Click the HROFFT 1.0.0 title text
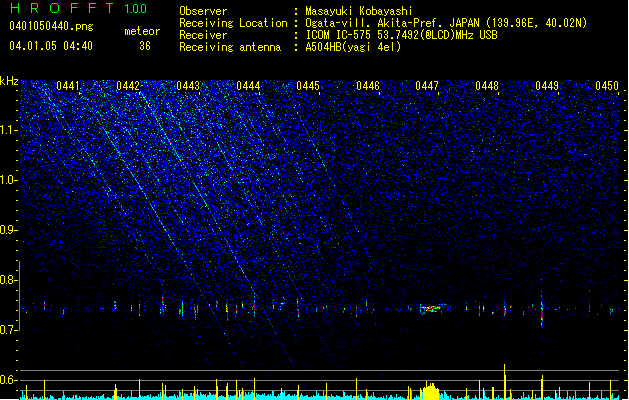 pos(79,8)
